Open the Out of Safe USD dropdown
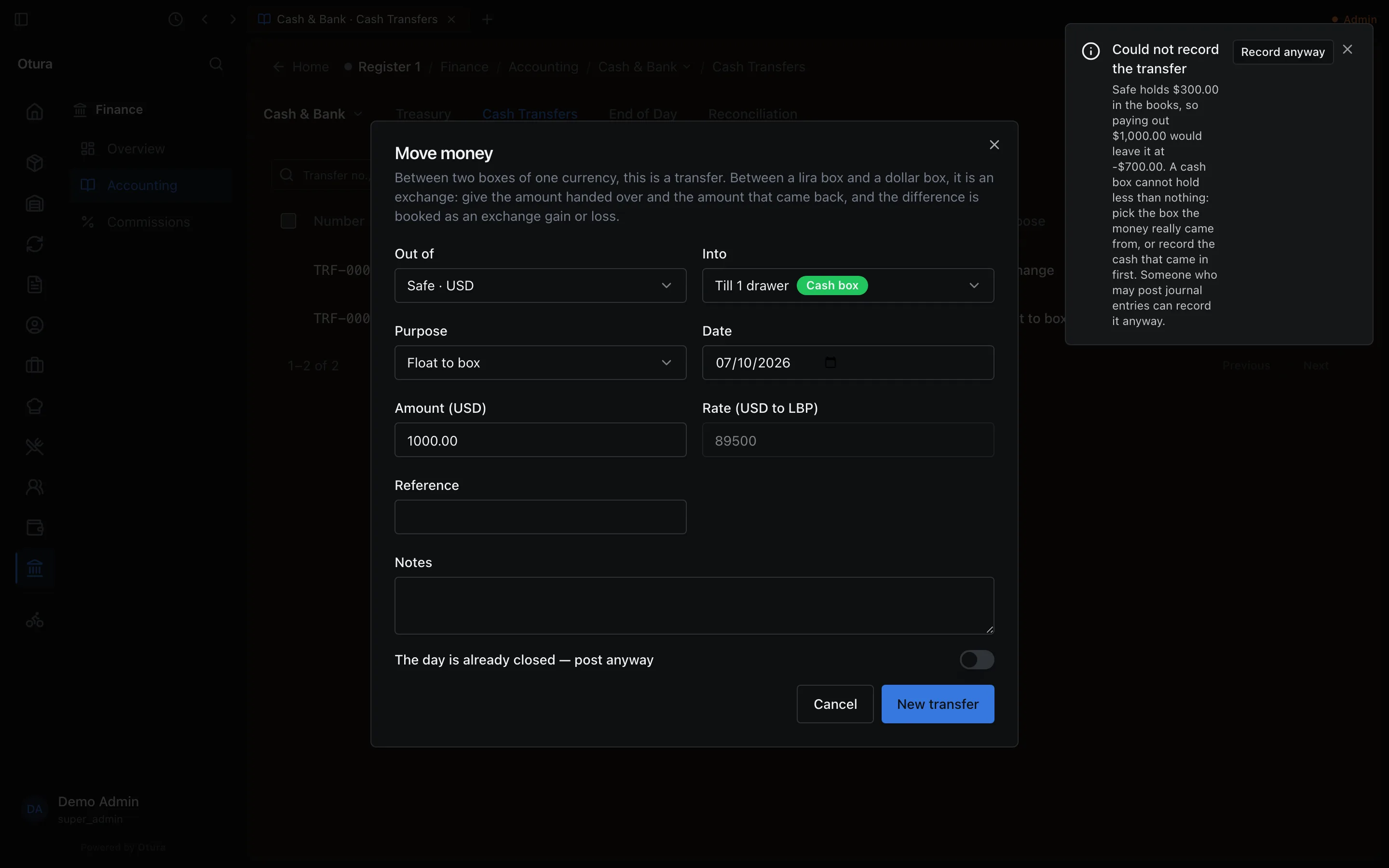 540,285
